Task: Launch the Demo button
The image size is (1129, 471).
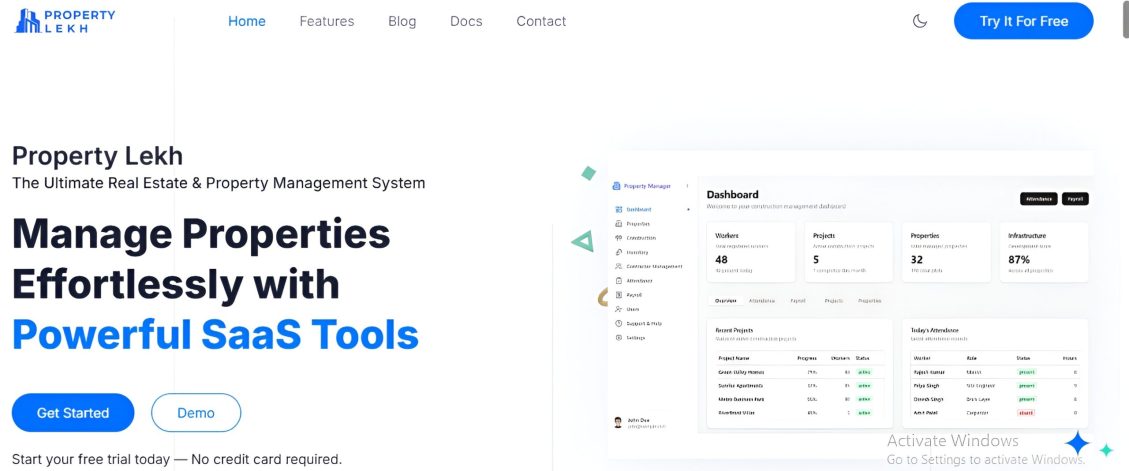Action: pos(196,412)
